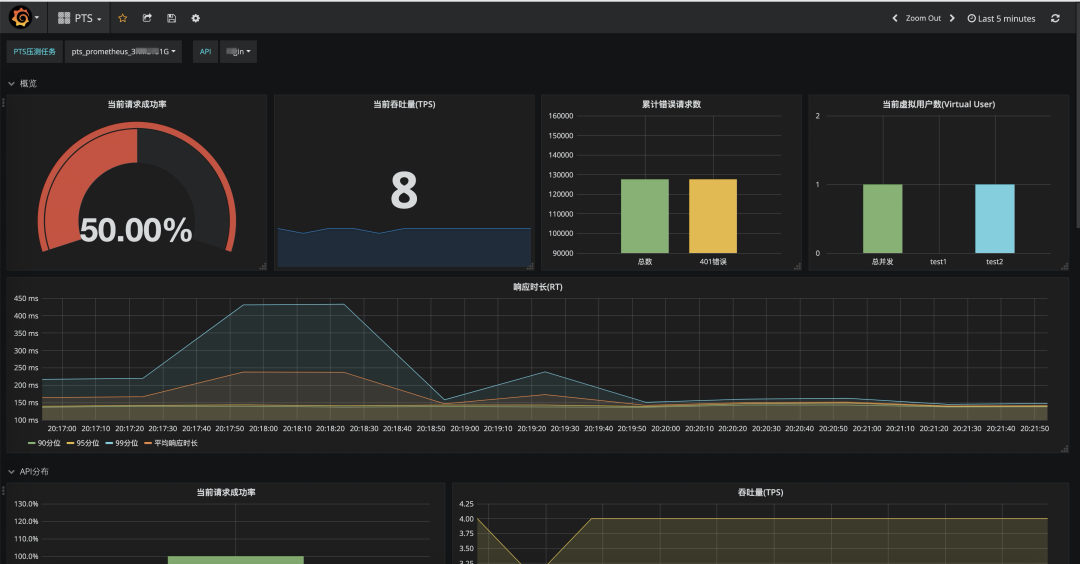1080x564 pixels.
Task: Toggle the 95分位 yellow legend swatch
Action: [74, 442]
